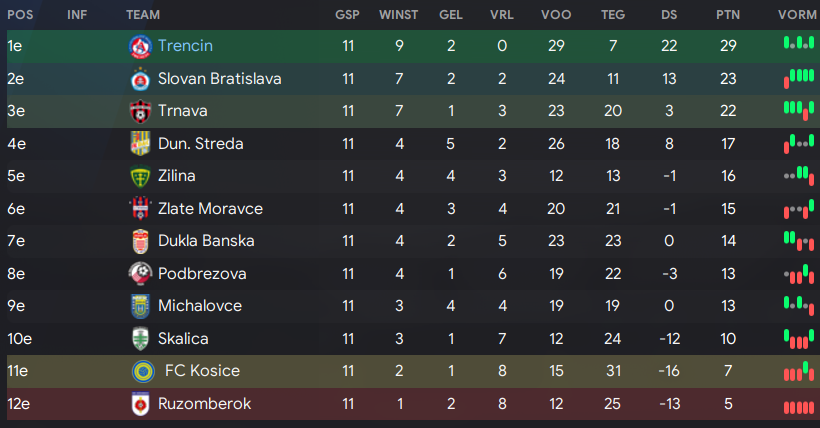The width and height of the screenshot is (820, 428).
Task: Click Ruzomberok's red form bars
Action: coord(799,408)
